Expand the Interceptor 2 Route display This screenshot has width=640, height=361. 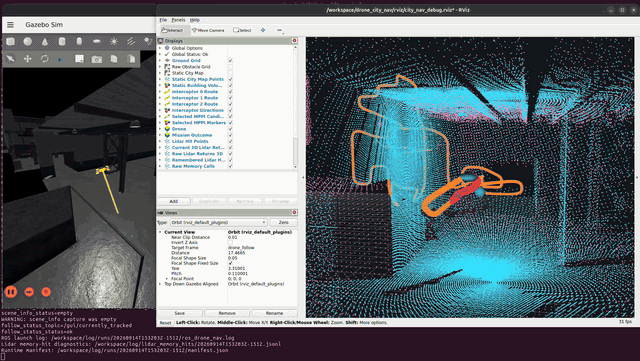coord(160,104)
